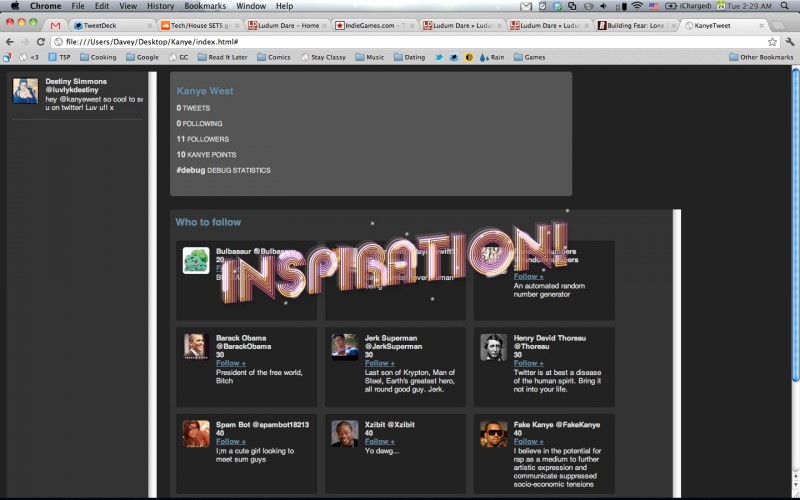Viewport: 800px width, 500px height.
Task: Open the History menu
Action: [x=160, y=6]
